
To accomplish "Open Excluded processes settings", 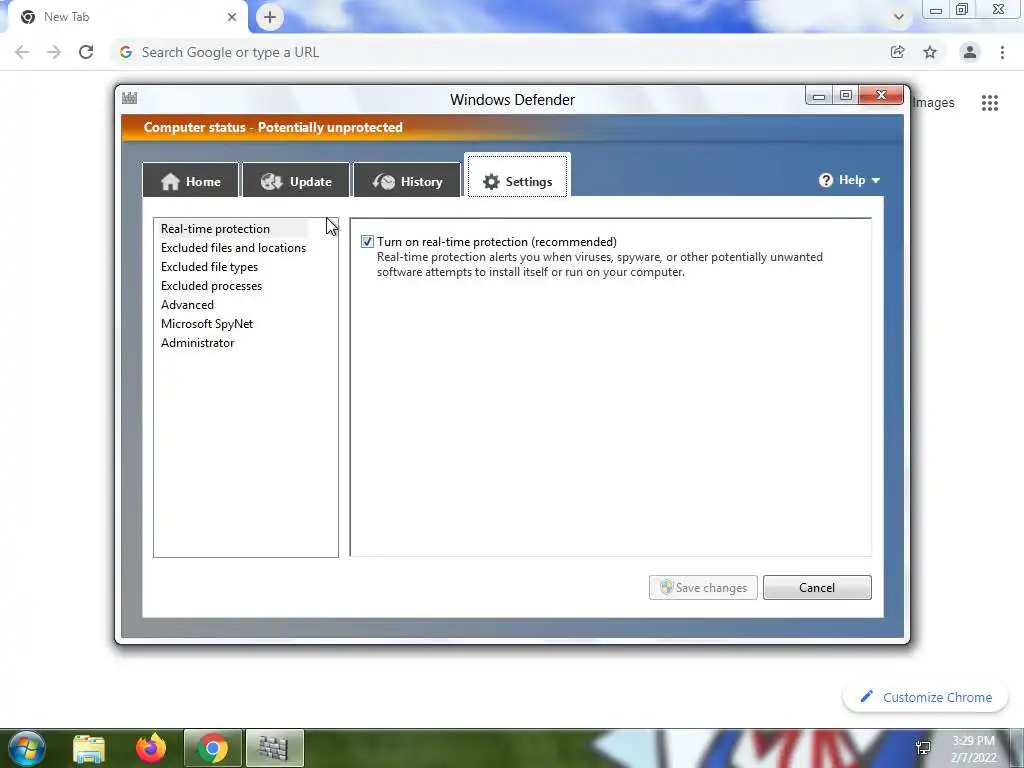I will 211,285.
